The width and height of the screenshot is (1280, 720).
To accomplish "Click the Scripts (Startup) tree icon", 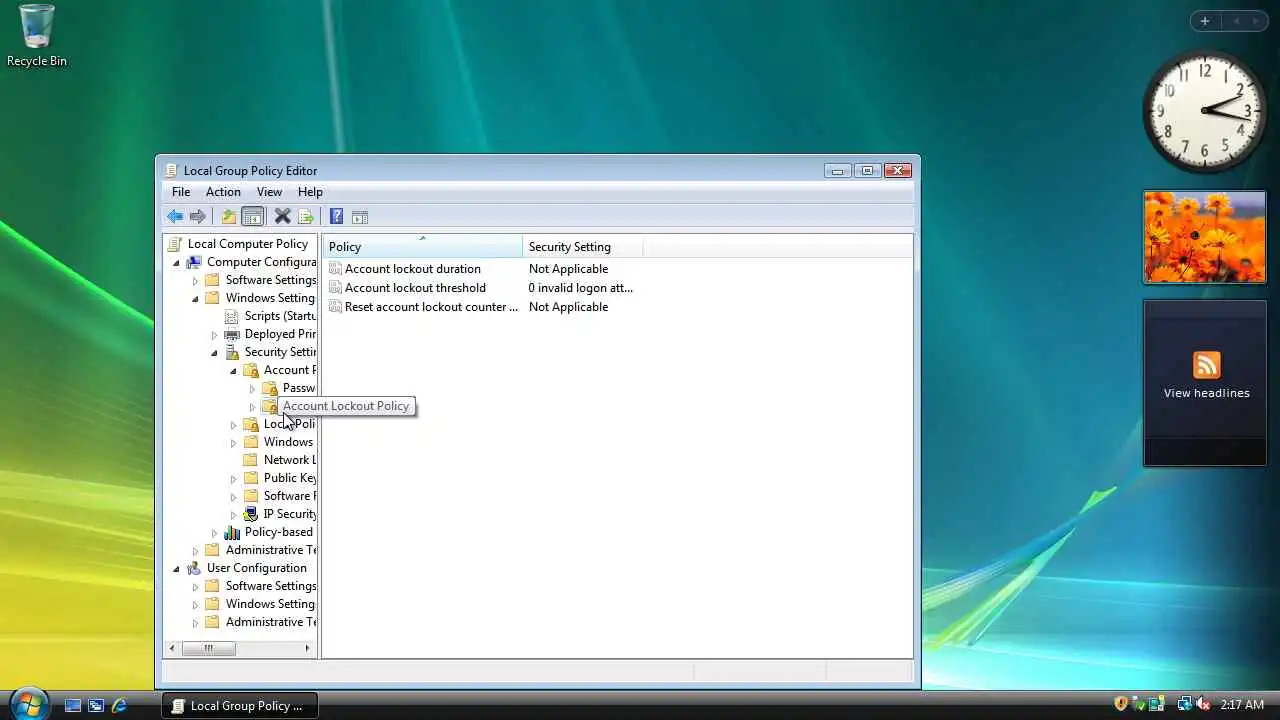I will pyautogui.click(x=232, y=316).
